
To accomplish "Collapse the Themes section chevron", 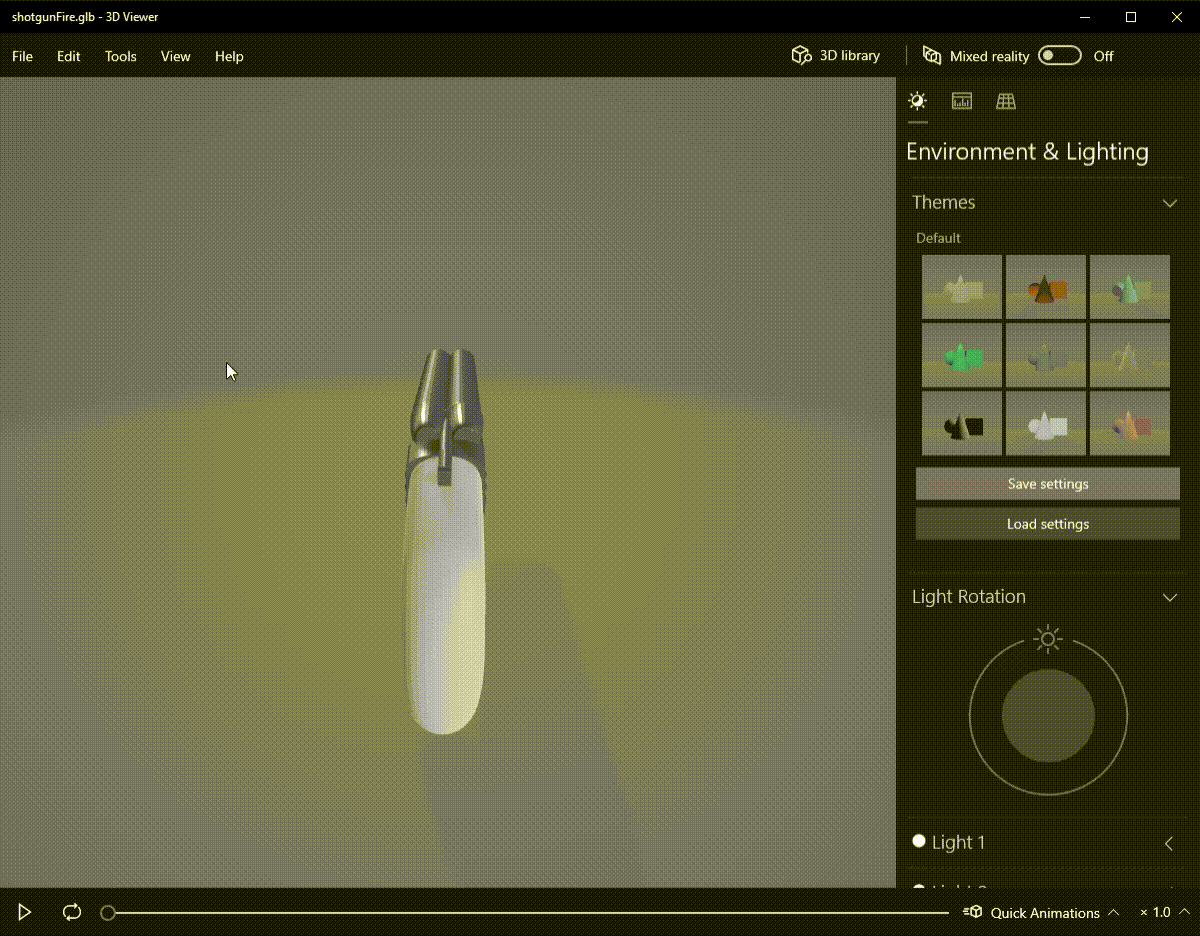I will 1169,202.
